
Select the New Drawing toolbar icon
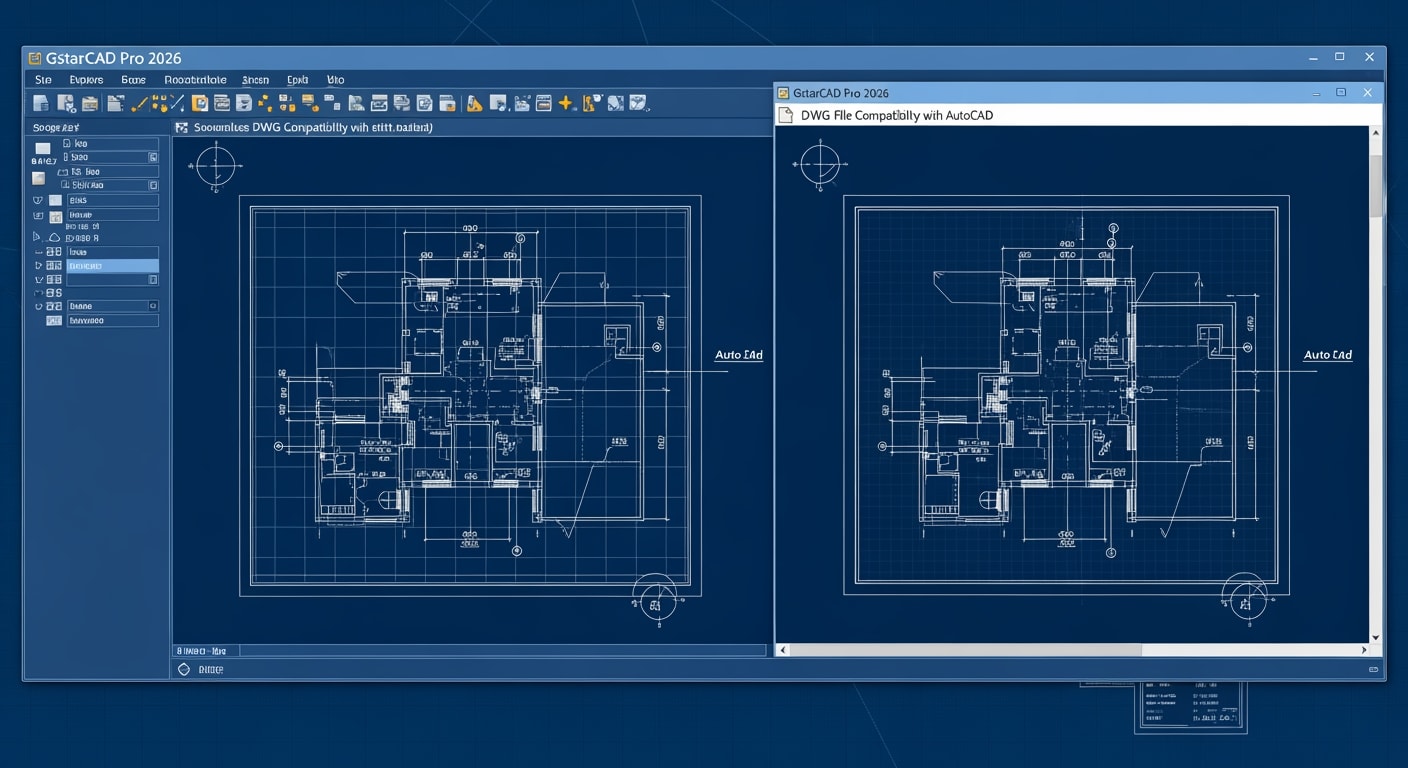coord(40,101)
